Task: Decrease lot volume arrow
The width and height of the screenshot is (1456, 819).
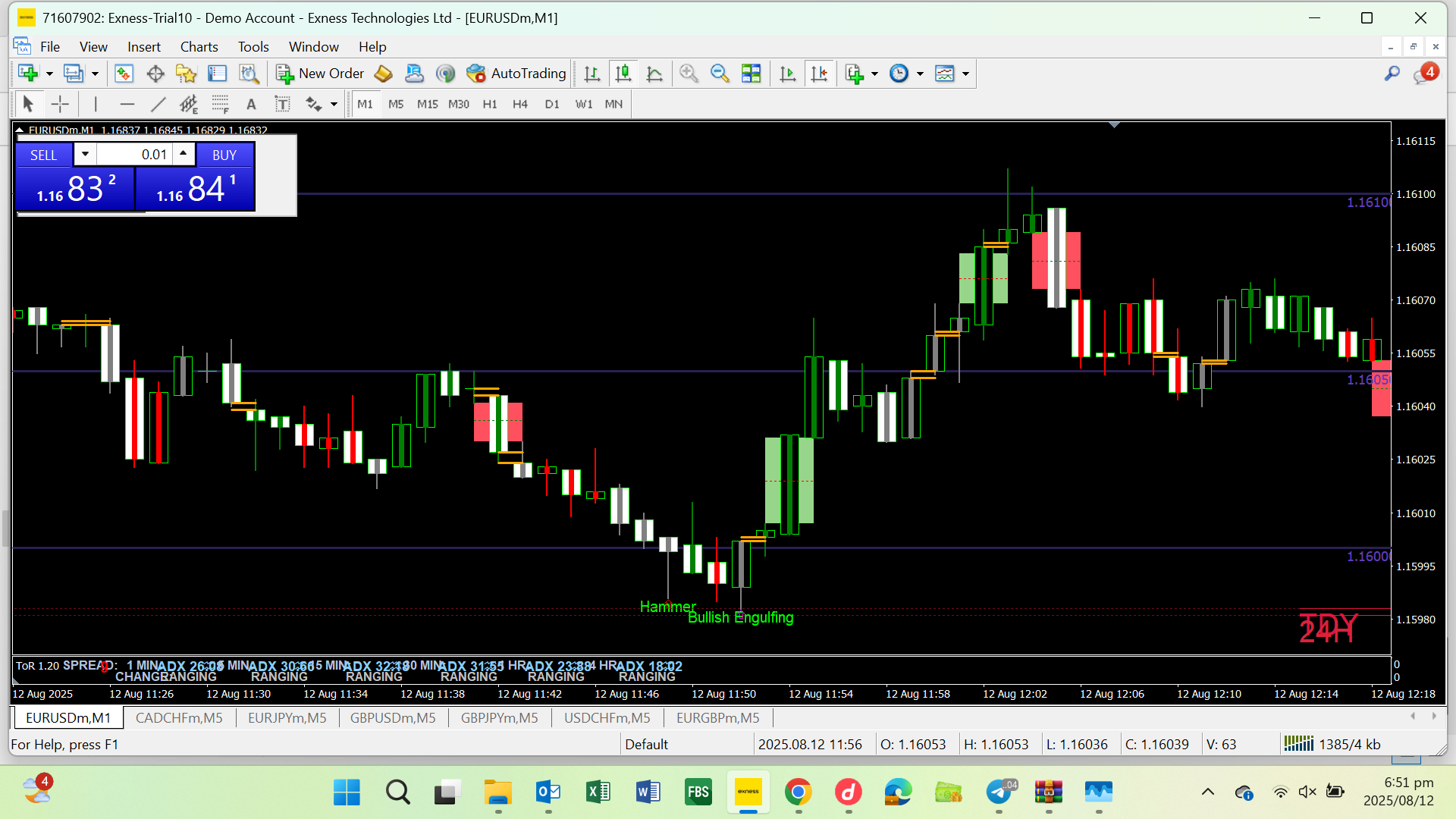Action: pos(85,155)
